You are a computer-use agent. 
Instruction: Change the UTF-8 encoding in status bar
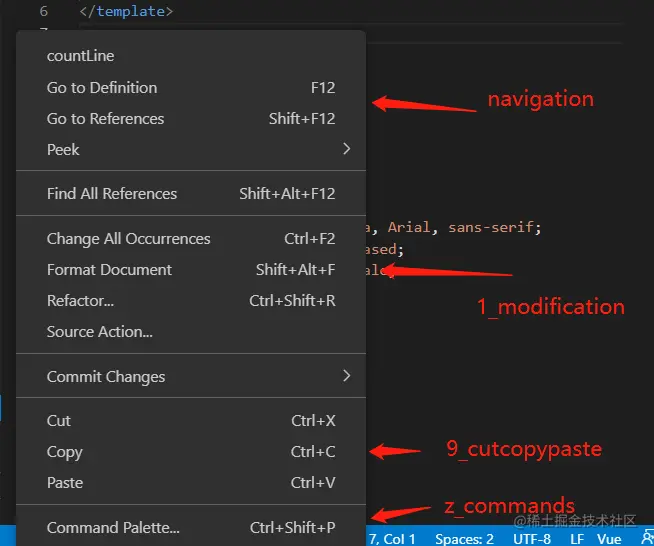click(532, 538)
